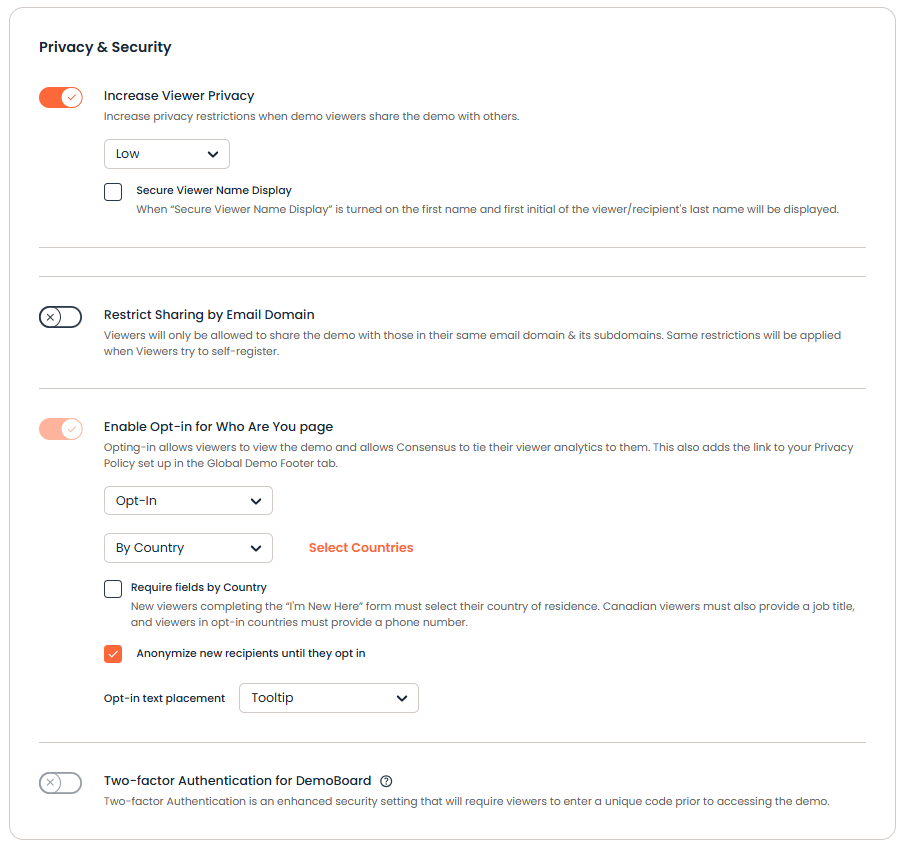Click the chevron arrow on the Tooltip dropdown

(401, 698)
